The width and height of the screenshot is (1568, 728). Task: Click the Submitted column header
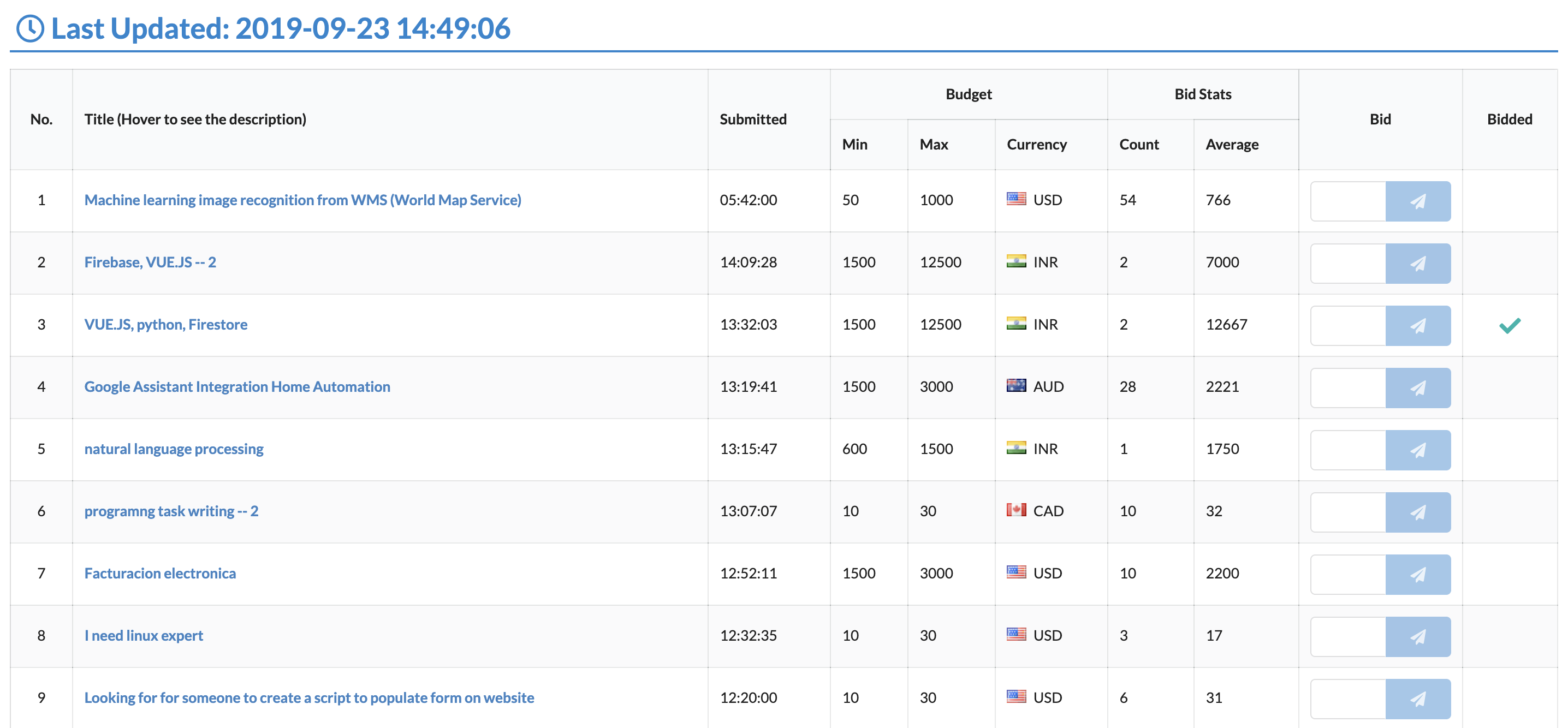[x=753, y=119]
